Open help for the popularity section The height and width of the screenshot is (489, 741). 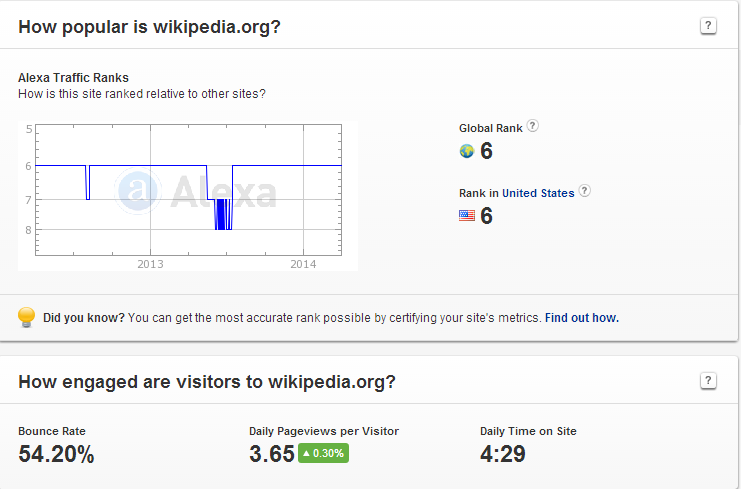[x=708, y=26]
